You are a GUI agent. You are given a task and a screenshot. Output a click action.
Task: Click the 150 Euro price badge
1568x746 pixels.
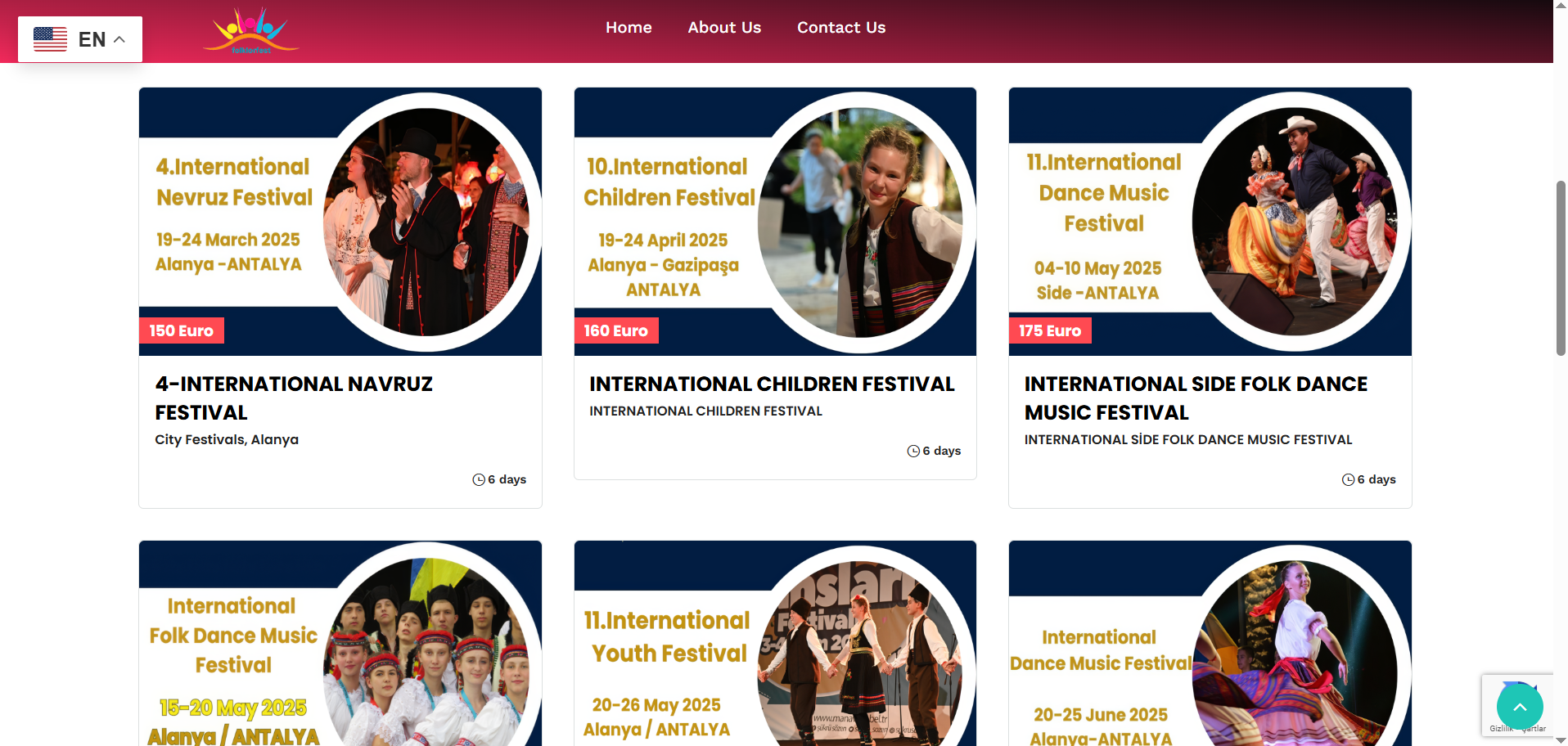click(x=181, y=330)
